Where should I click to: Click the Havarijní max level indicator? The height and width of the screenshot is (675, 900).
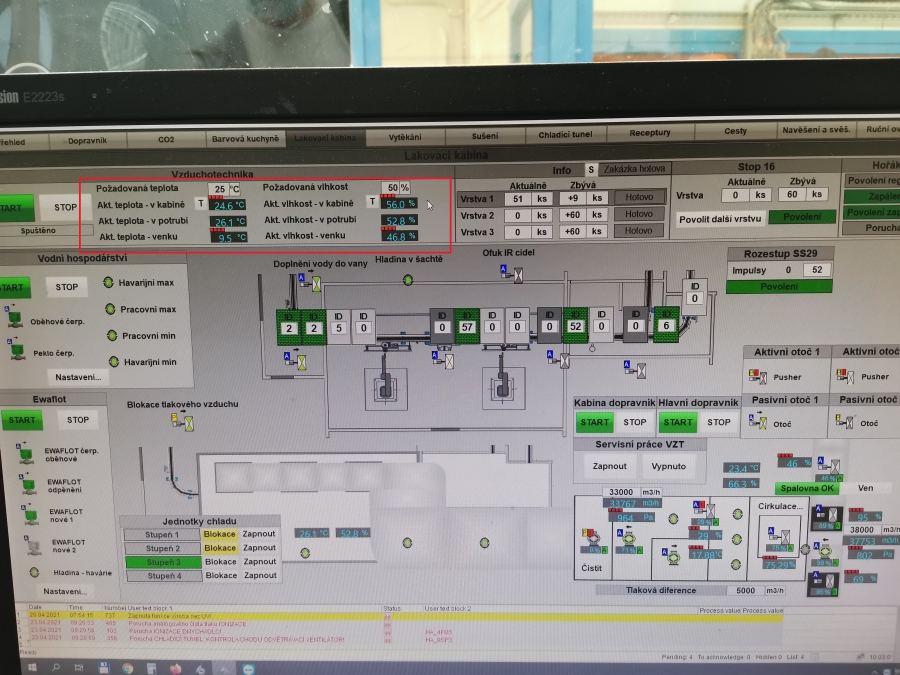pyautogui.click(x=108, y=282)
